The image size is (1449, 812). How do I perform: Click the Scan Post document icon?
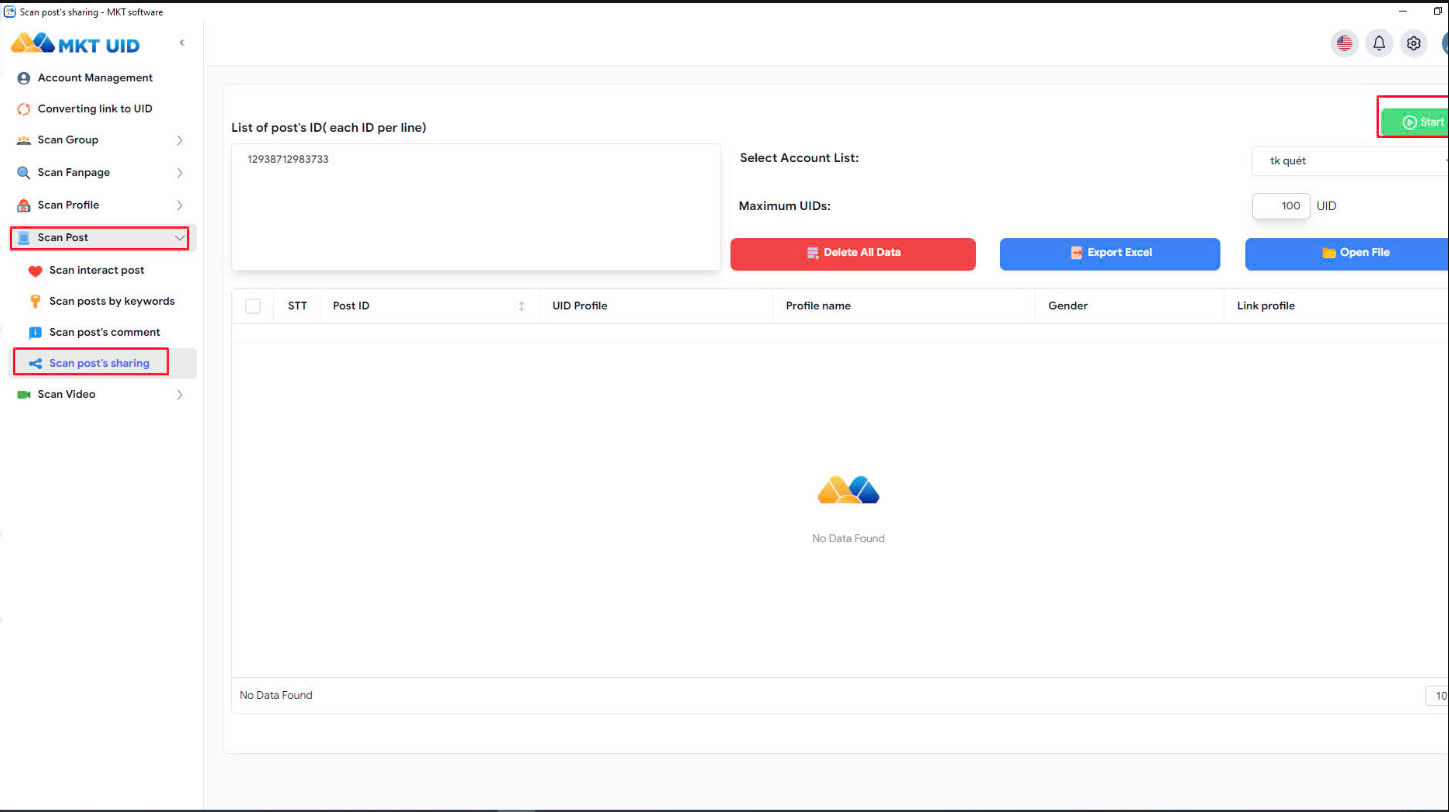(x=24, y=238)
